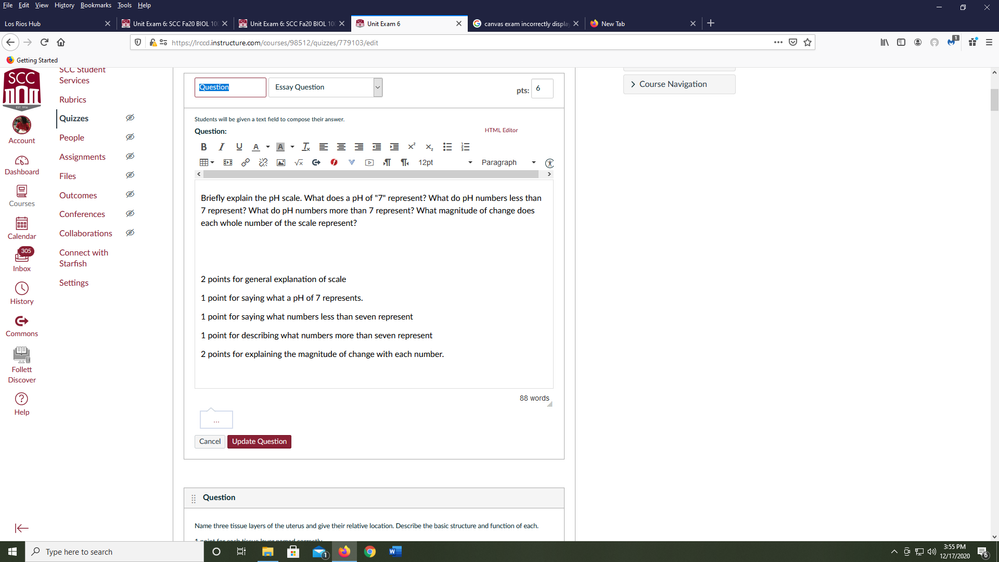This screenshot has width=999, height=562.
Task: Align text right in the editor
Action: 359,147
